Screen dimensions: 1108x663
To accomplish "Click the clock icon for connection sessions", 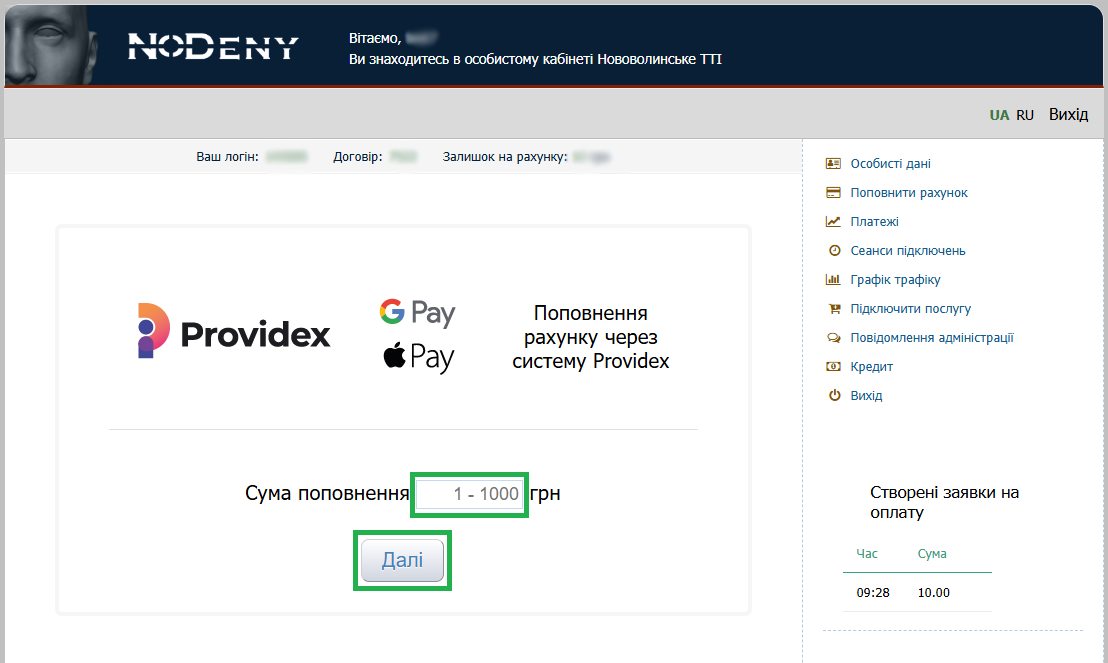I will point(835,250).
